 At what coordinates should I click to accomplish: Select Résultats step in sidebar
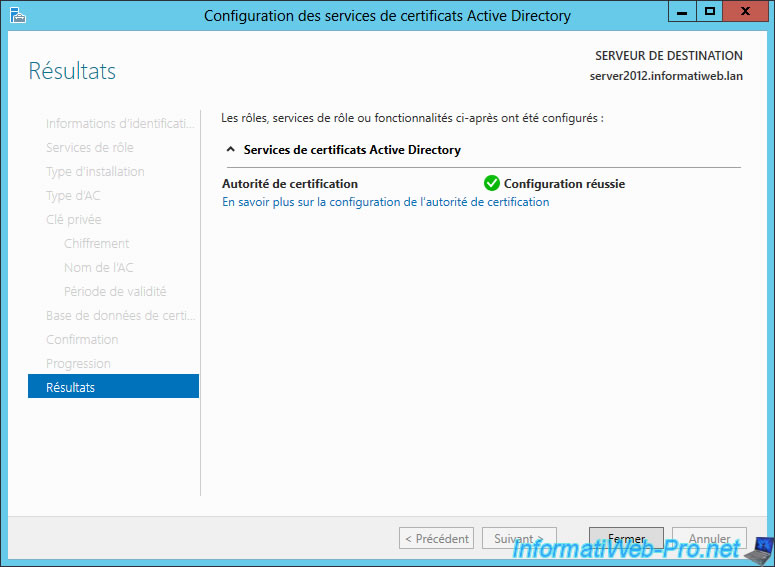point(113,387)
